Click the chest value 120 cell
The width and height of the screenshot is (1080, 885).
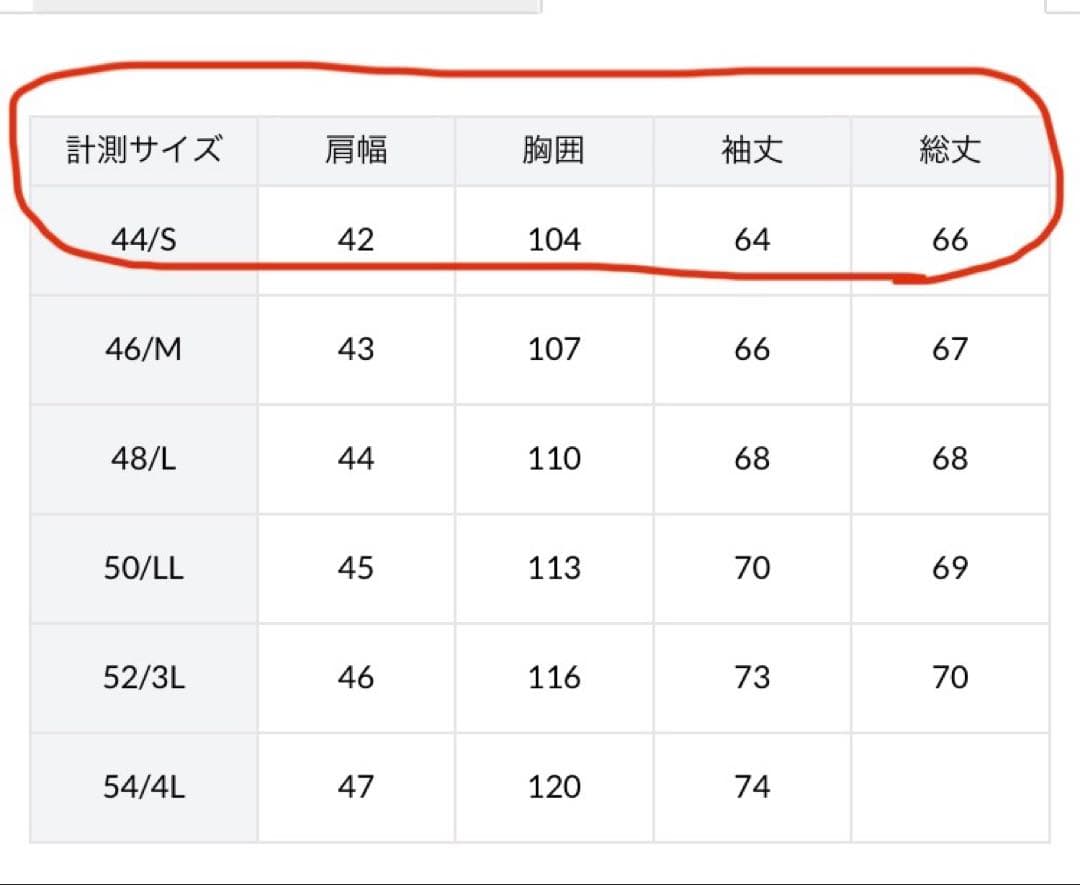(x=554, y=787)
